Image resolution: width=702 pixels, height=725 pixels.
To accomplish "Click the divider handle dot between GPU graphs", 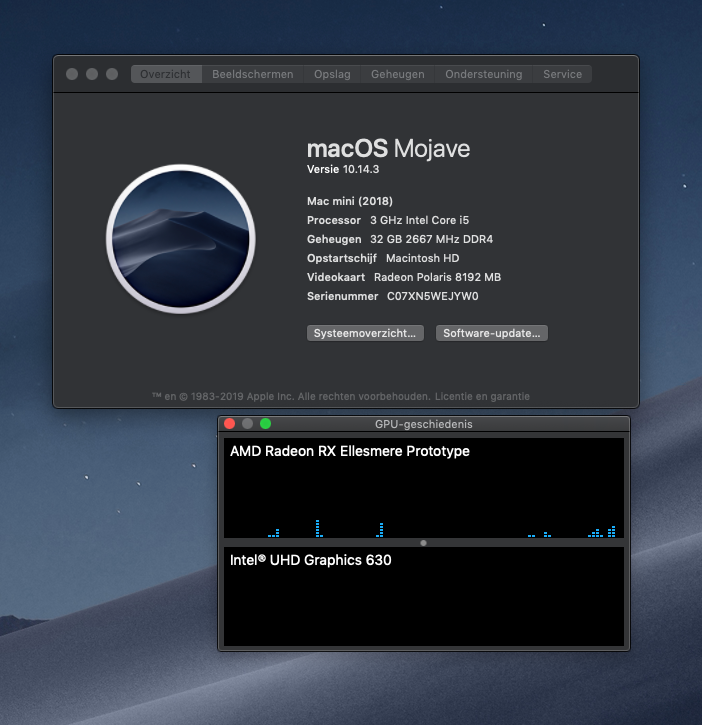I will click(x=423, y=543).
